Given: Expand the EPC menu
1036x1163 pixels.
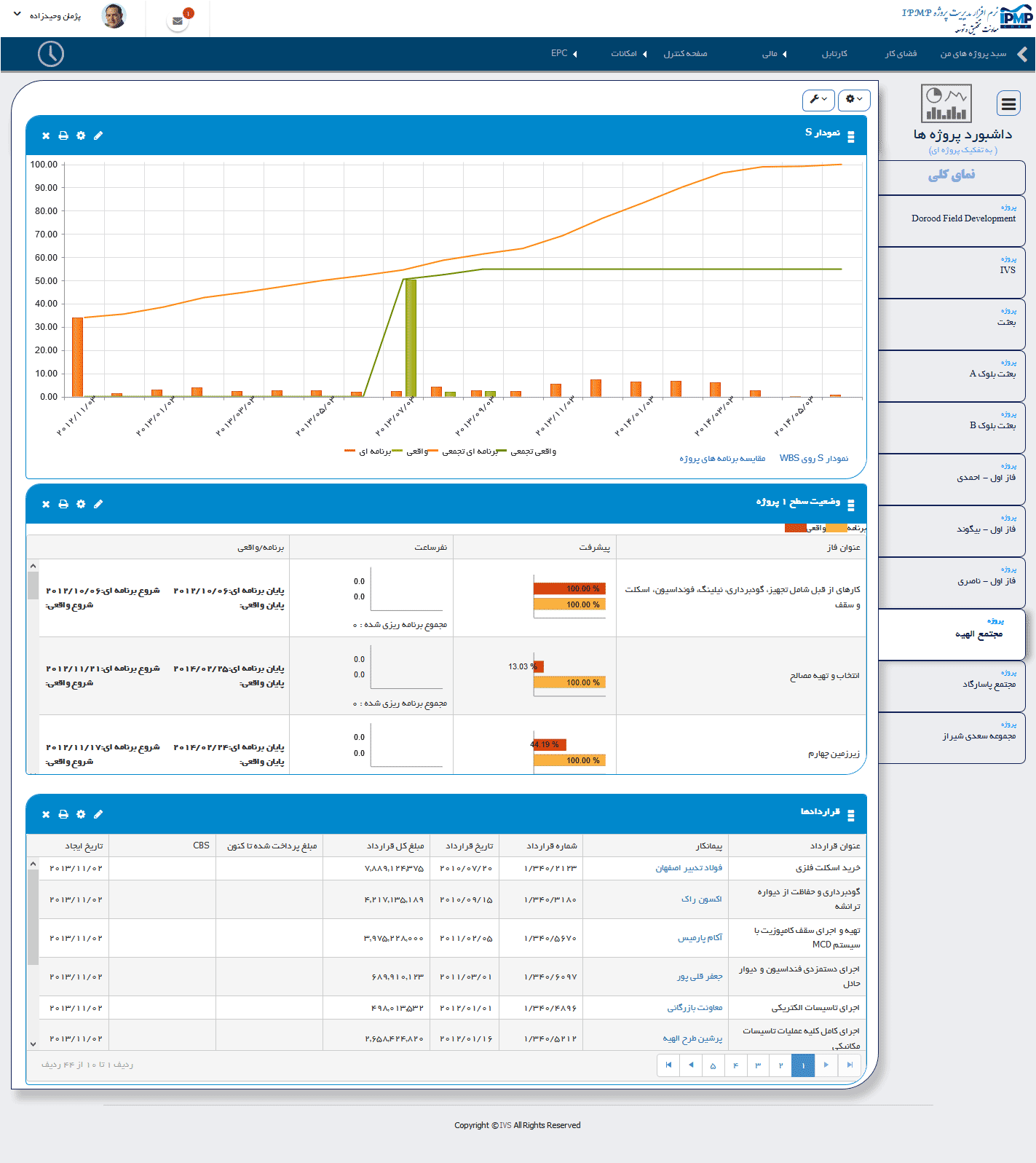Looking at the screenshot, I should click(x=564, y=54).
